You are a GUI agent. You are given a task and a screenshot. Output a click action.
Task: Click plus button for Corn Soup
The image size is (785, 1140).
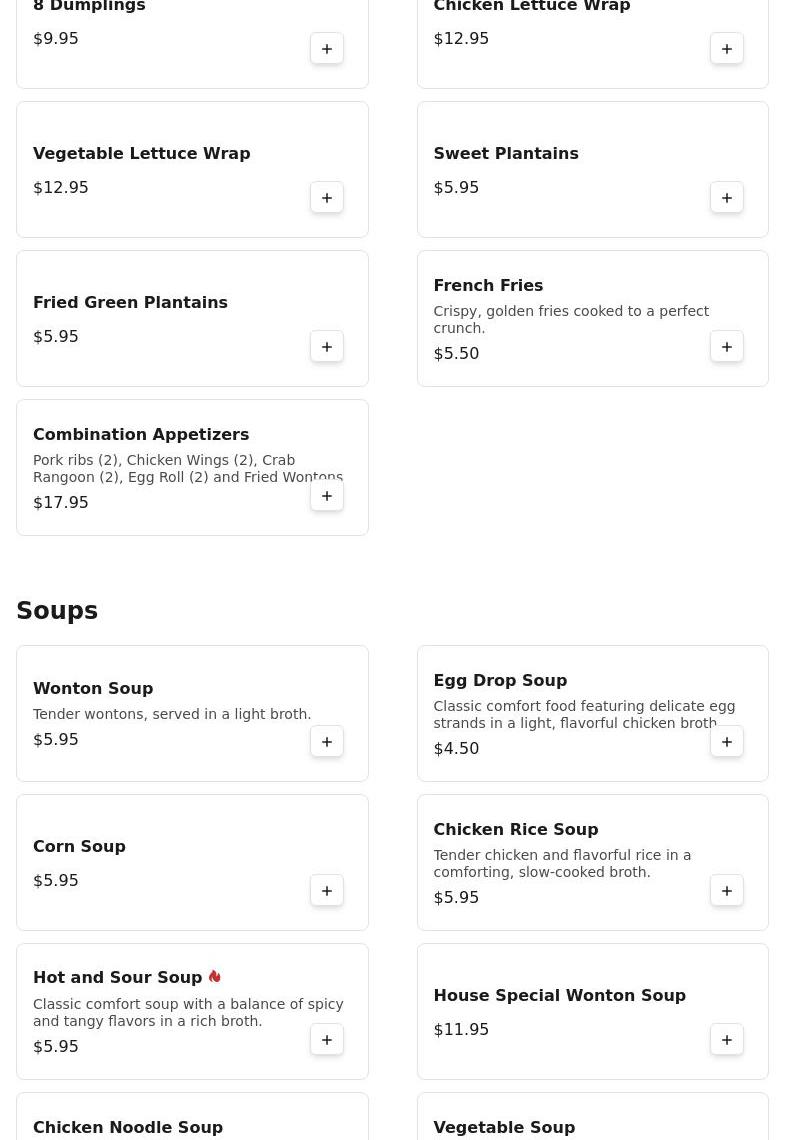(x=327, y=891)
